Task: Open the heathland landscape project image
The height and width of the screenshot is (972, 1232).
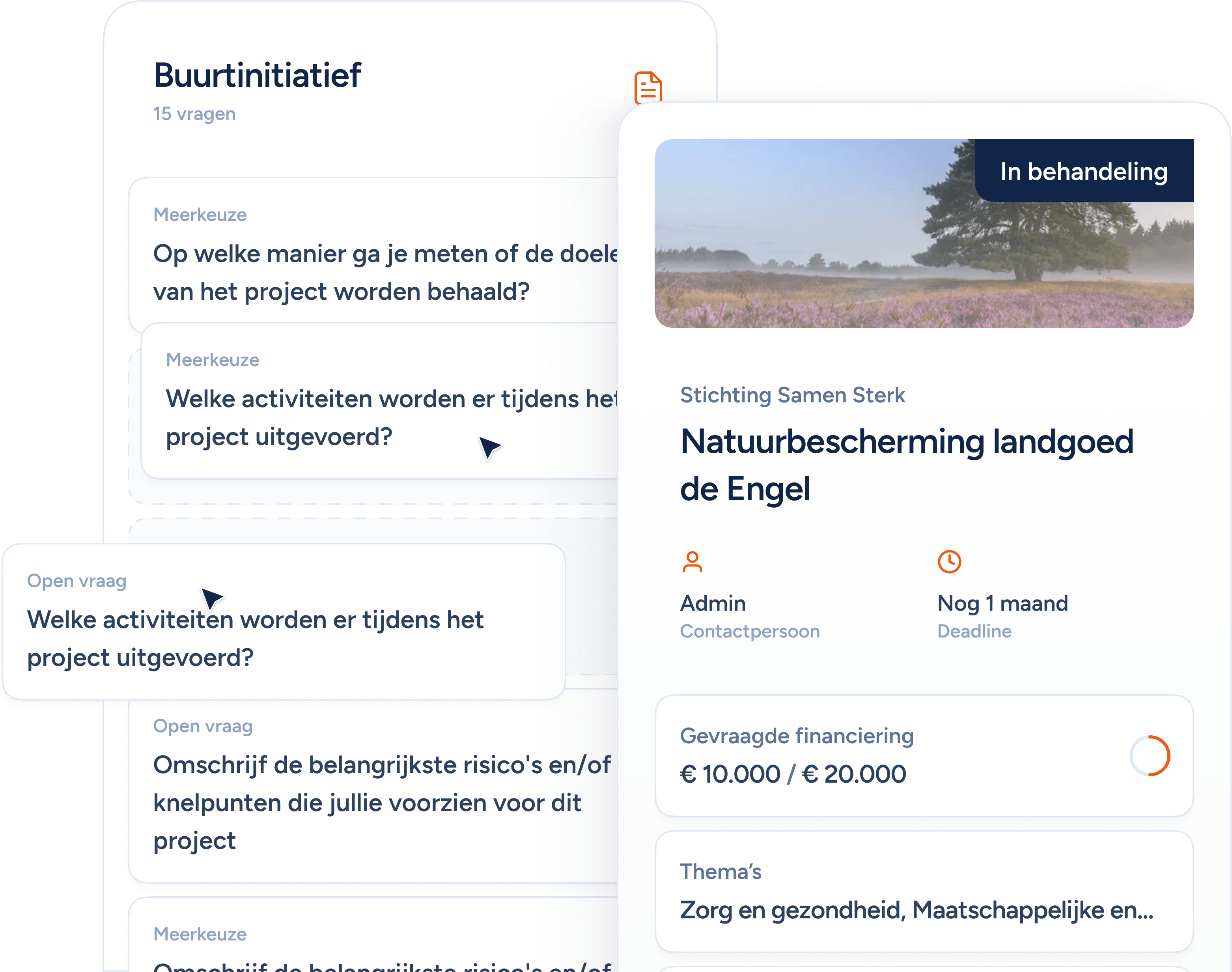Action: pos(924,233)
